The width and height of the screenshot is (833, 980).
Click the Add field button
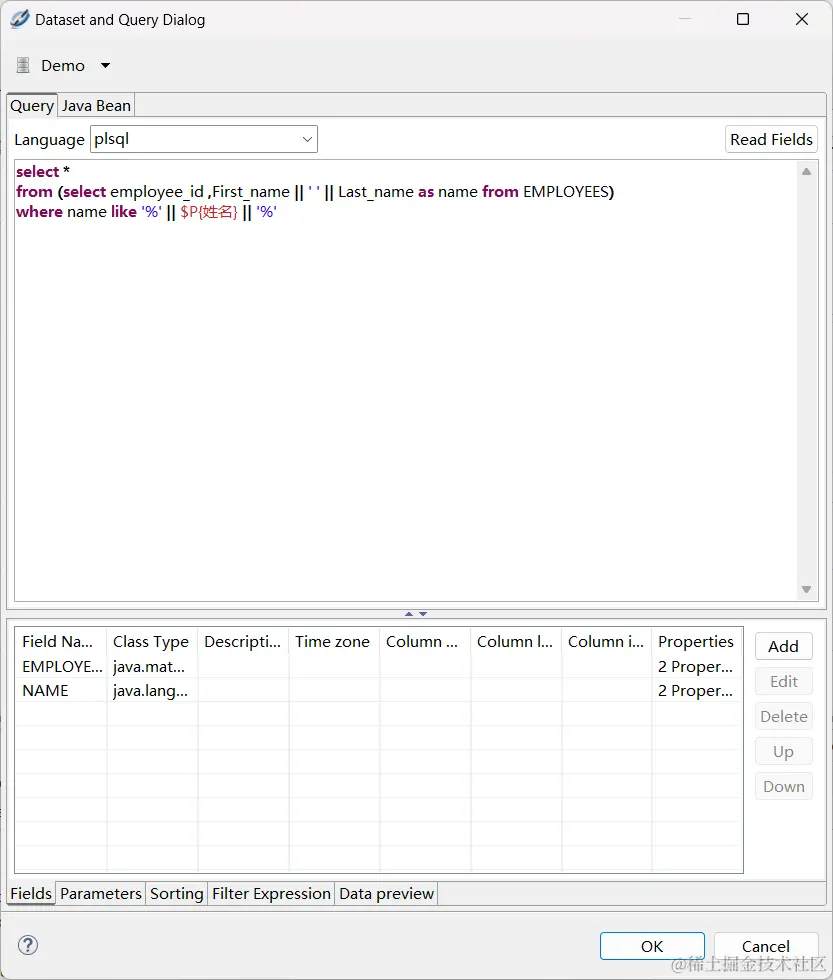784,646
